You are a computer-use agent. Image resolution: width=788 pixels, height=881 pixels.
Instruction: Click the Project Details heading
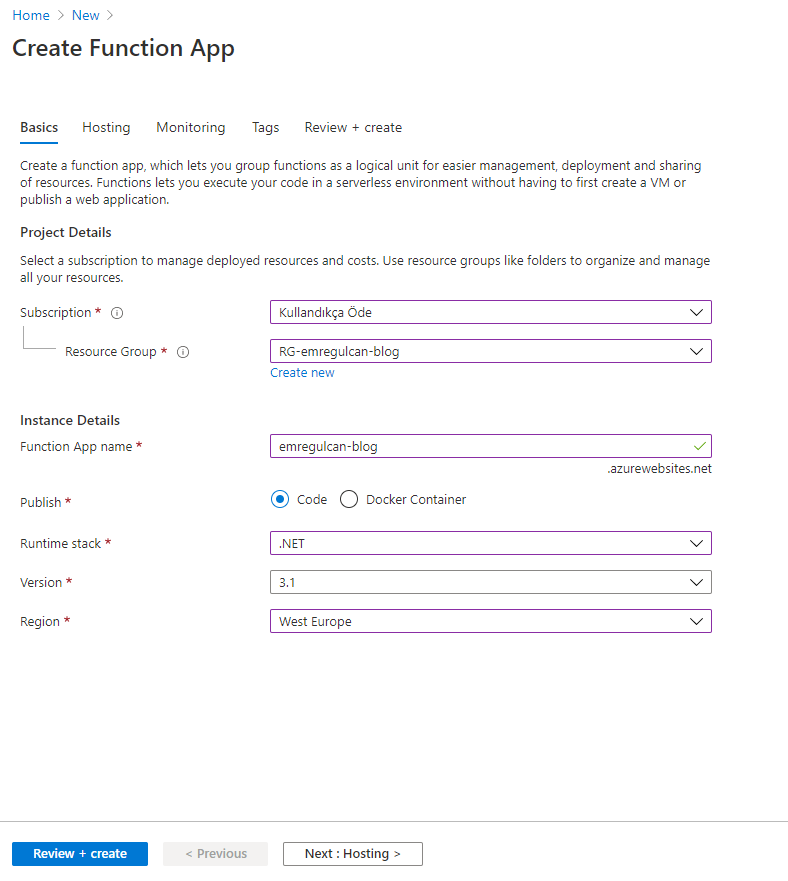pyautogui.click(x=66, y=233)
